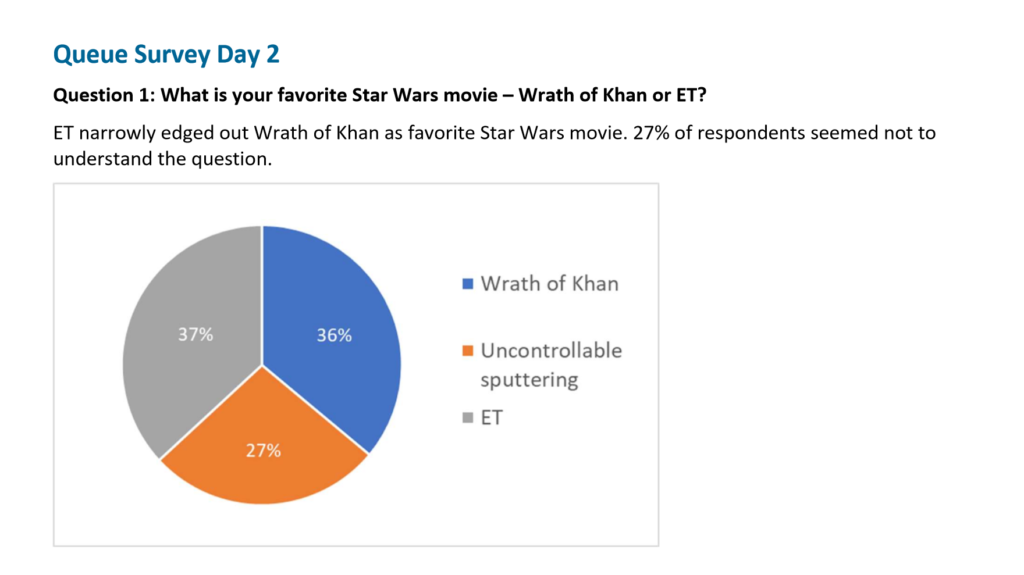
Task: Click the 37% data label
Action: 195,335
